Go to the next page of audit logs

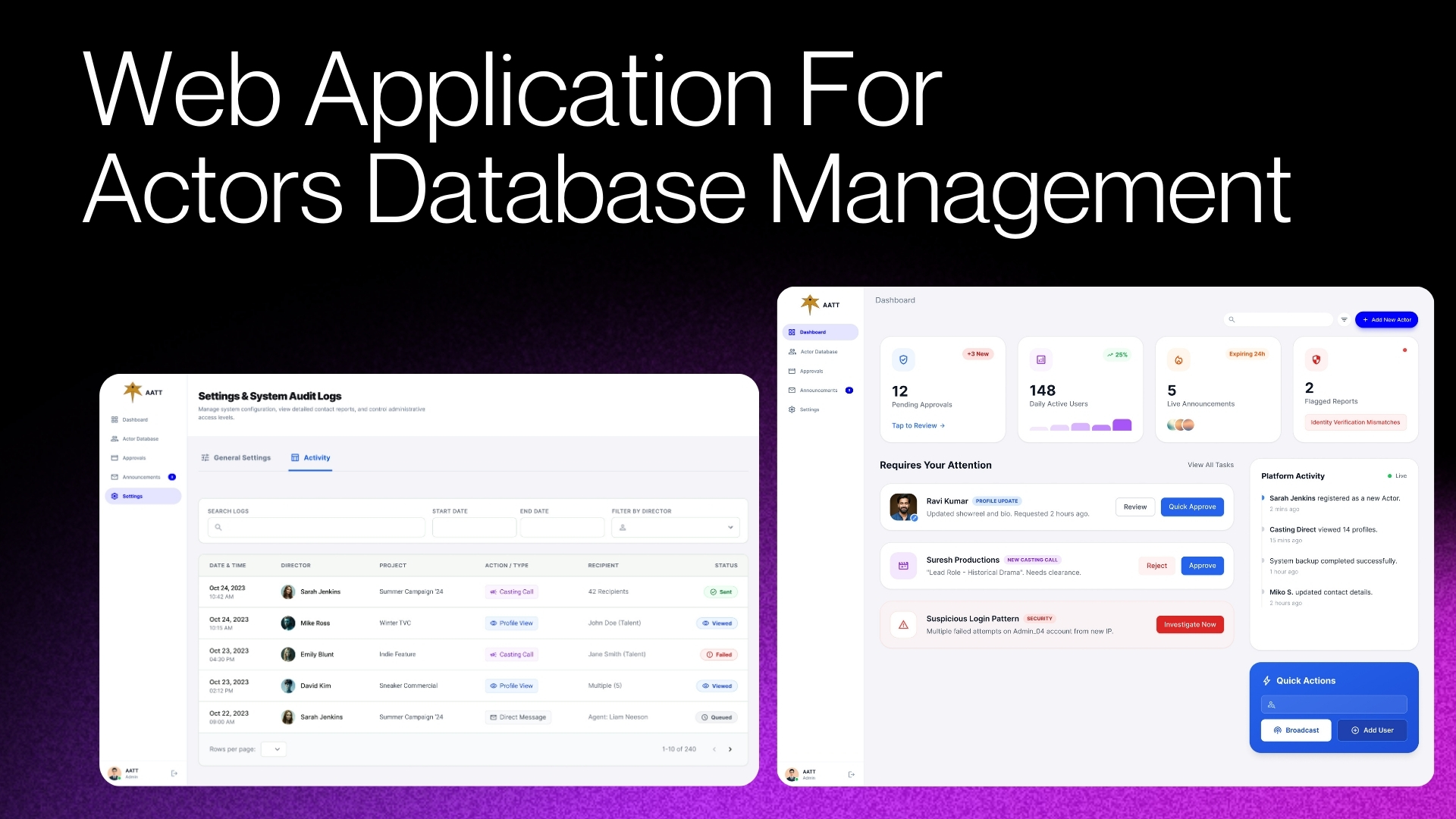[x=730, y=749]
